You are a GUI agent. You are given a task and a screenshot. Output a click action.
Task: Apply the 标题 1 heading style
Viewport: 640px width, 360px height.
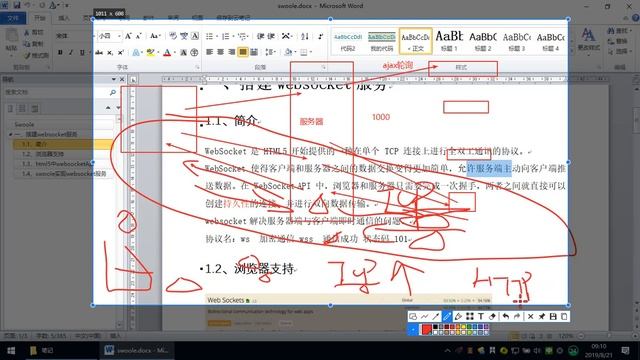tap(449, 41)
